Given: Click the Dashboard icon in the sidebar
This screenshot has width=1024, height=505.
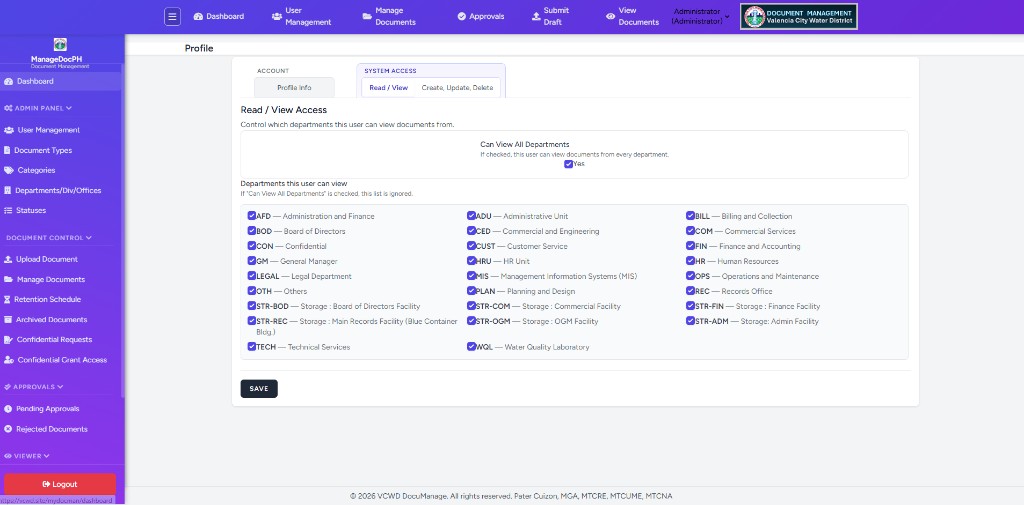Looking at the screenshot, I should 8,82.
